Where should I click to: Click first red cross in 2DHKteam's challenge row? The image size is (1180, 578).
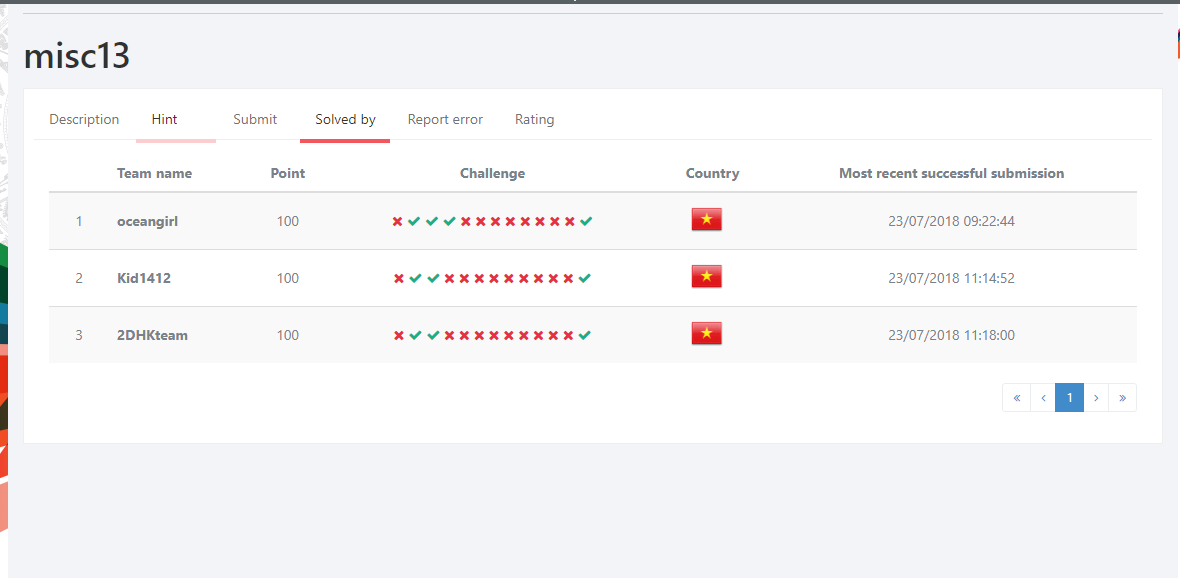[399, 335]
